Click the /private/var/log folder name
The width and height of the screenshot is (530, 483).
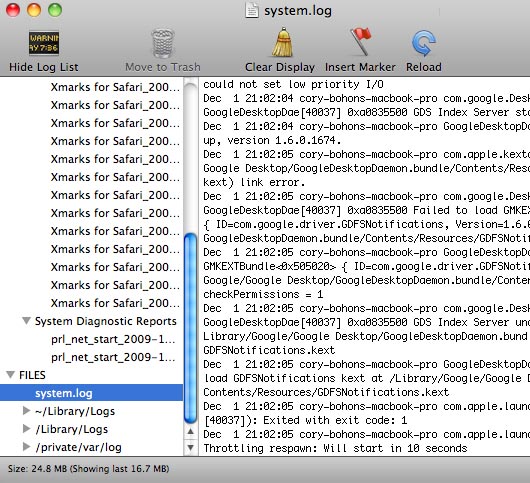[78, 447]
